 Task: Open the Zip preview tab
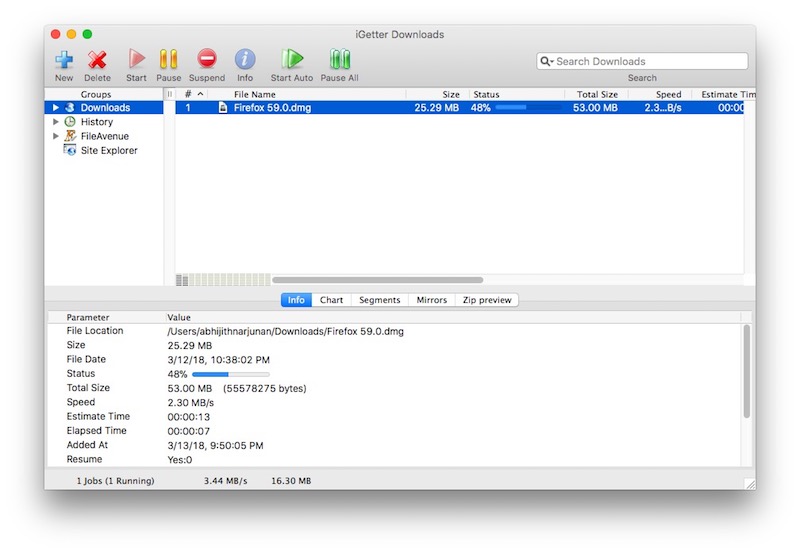coord(487,300)
